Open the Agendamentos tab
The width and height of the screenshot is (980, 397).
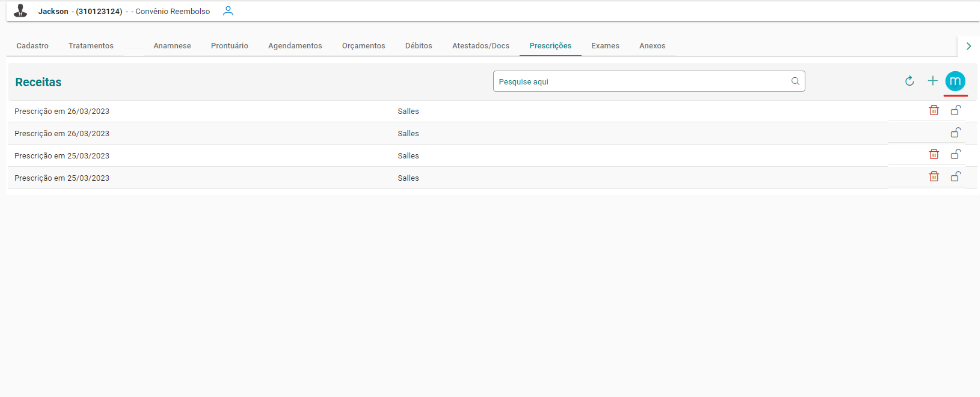[295, 46]
